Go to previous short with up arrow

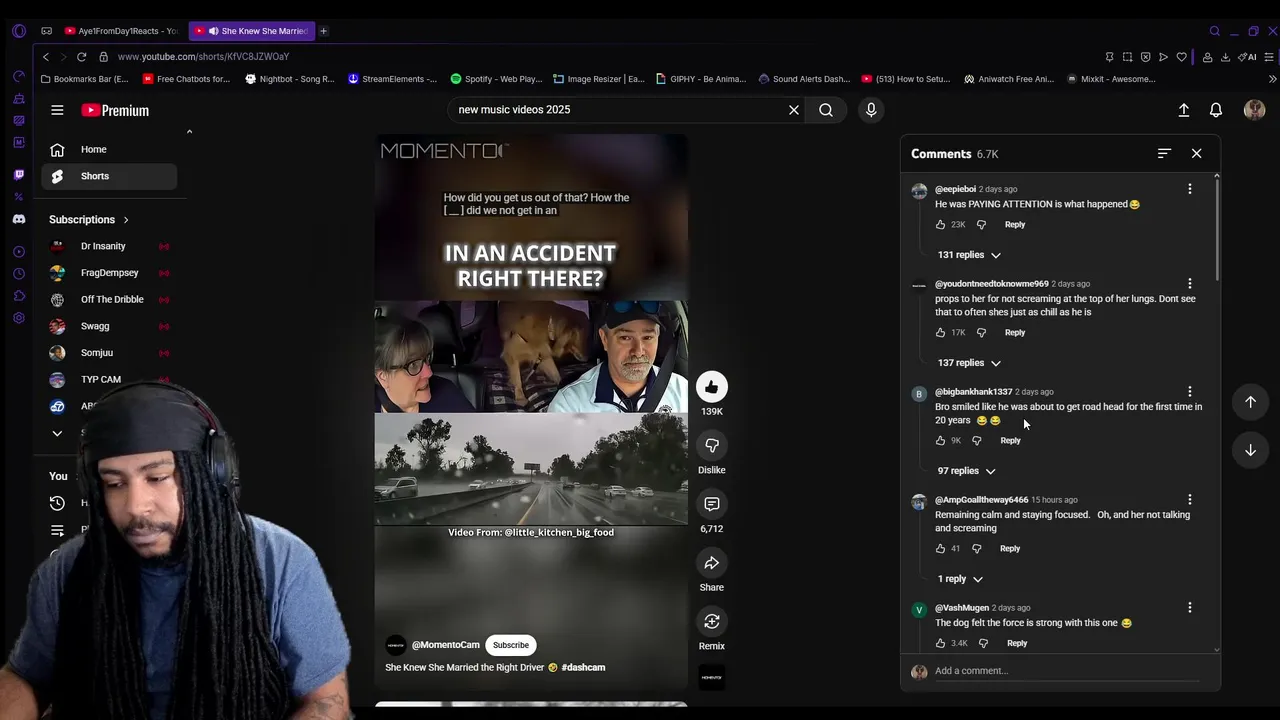(x=1250, y=402)
